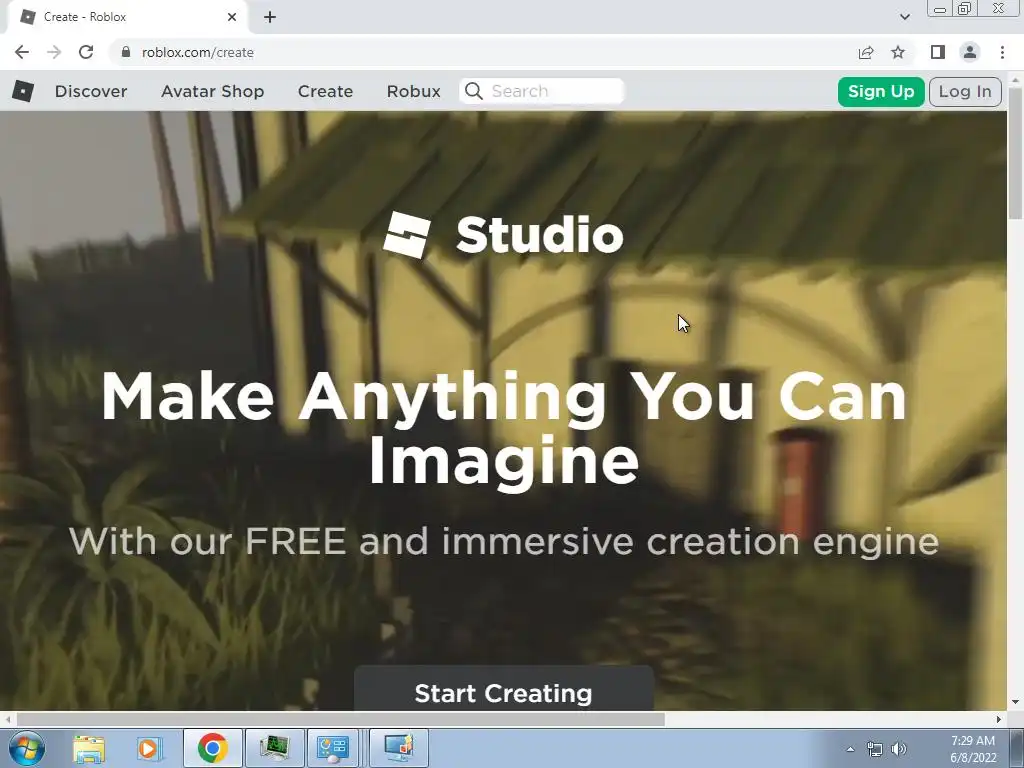Open File Explorer from taskbar
This screenshot has height=768, width=1024.
tap(89, 748)
